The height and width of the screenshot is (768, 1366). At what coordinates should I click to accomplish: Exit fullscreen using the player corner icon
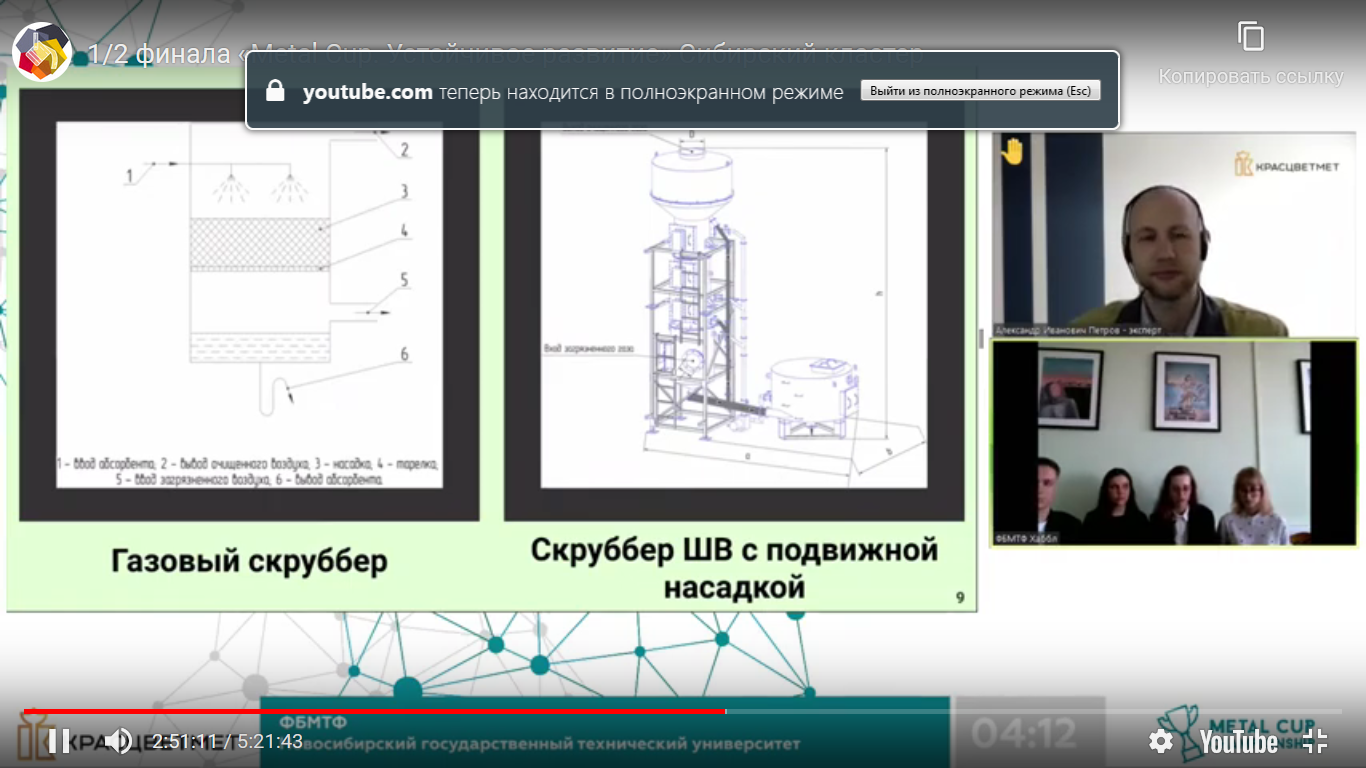[x=1316, y=741]
